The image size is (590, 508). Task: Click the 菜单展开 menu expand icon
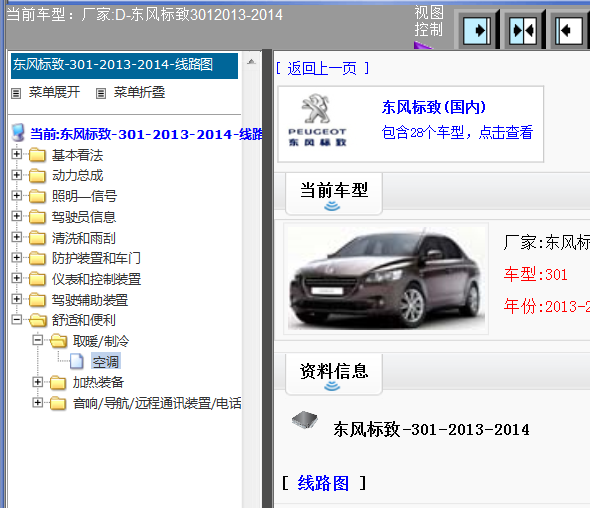[x=16, y=93]
